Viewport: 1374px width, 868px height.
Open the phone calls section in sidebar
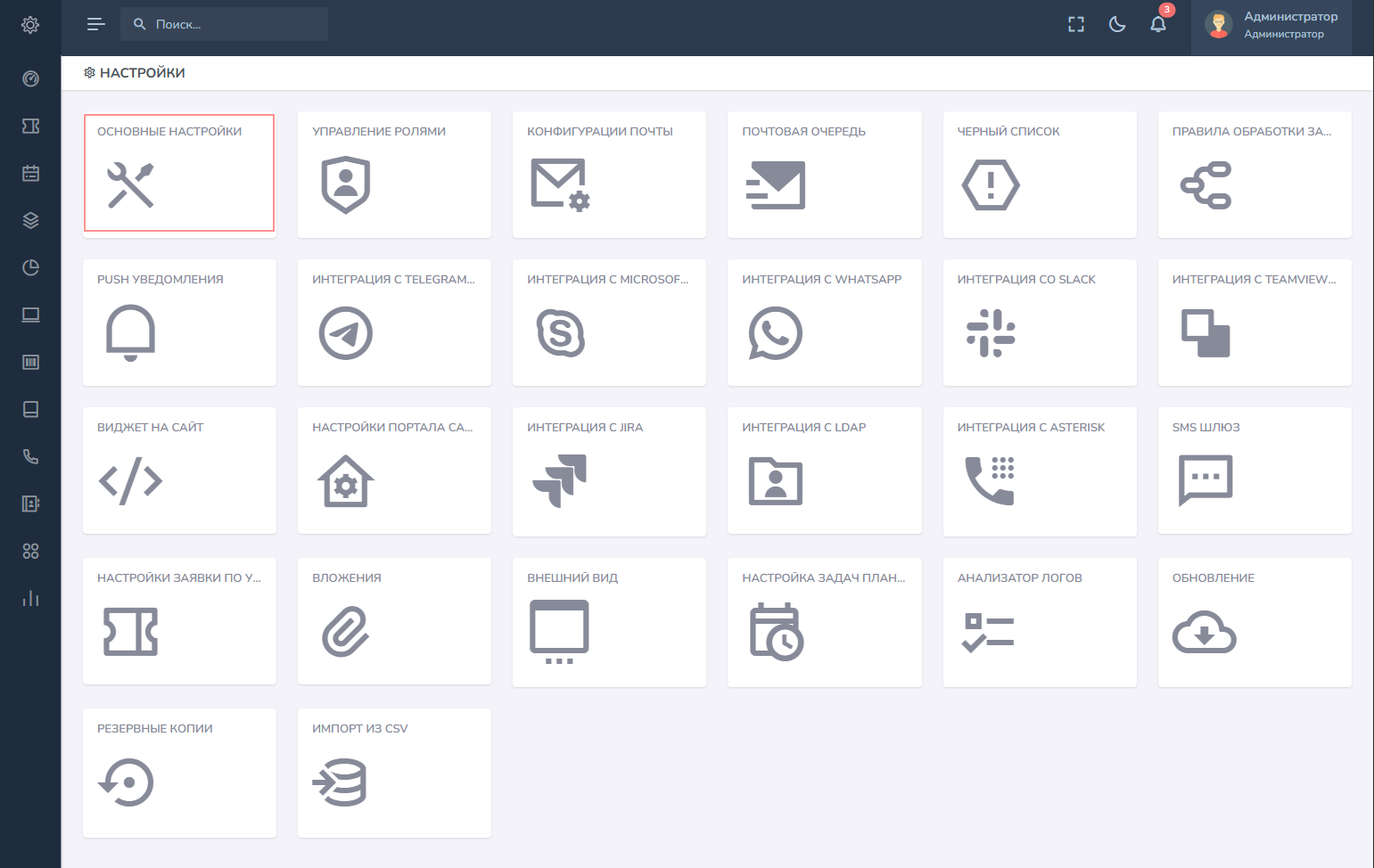[30, 456]
